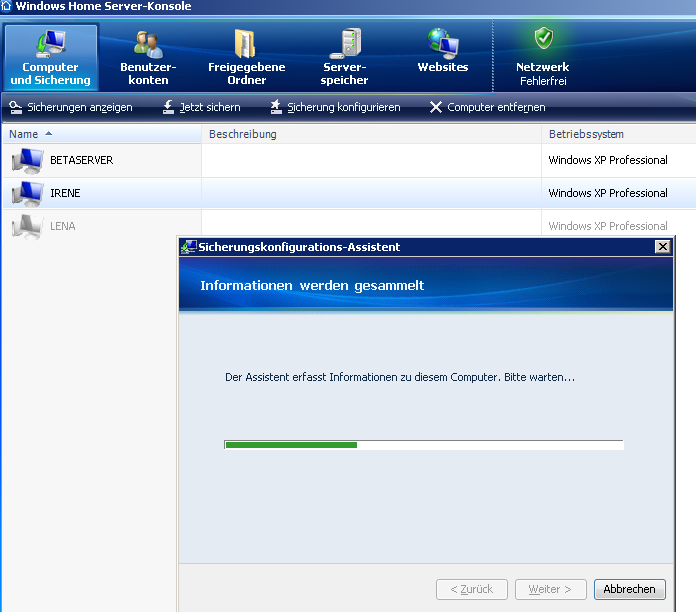This screenshot has height=612, width=696.
Task: Click the Beschreibung column header
Action: [371, 134]
